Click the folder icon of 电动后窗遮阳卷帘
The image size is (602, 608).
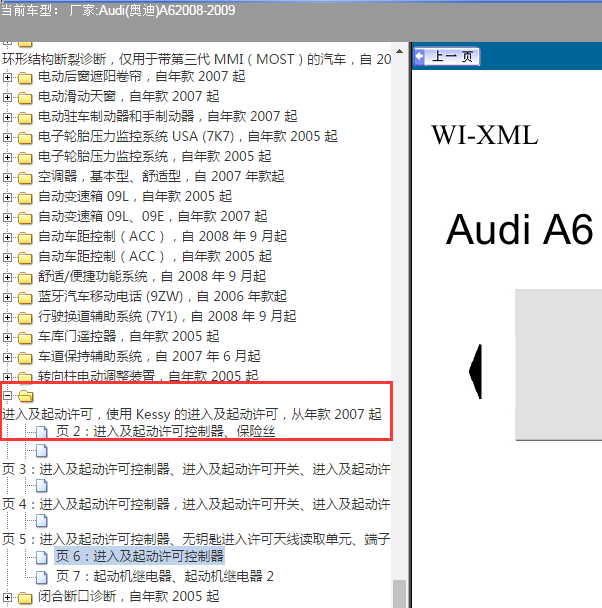pos(25,78)
